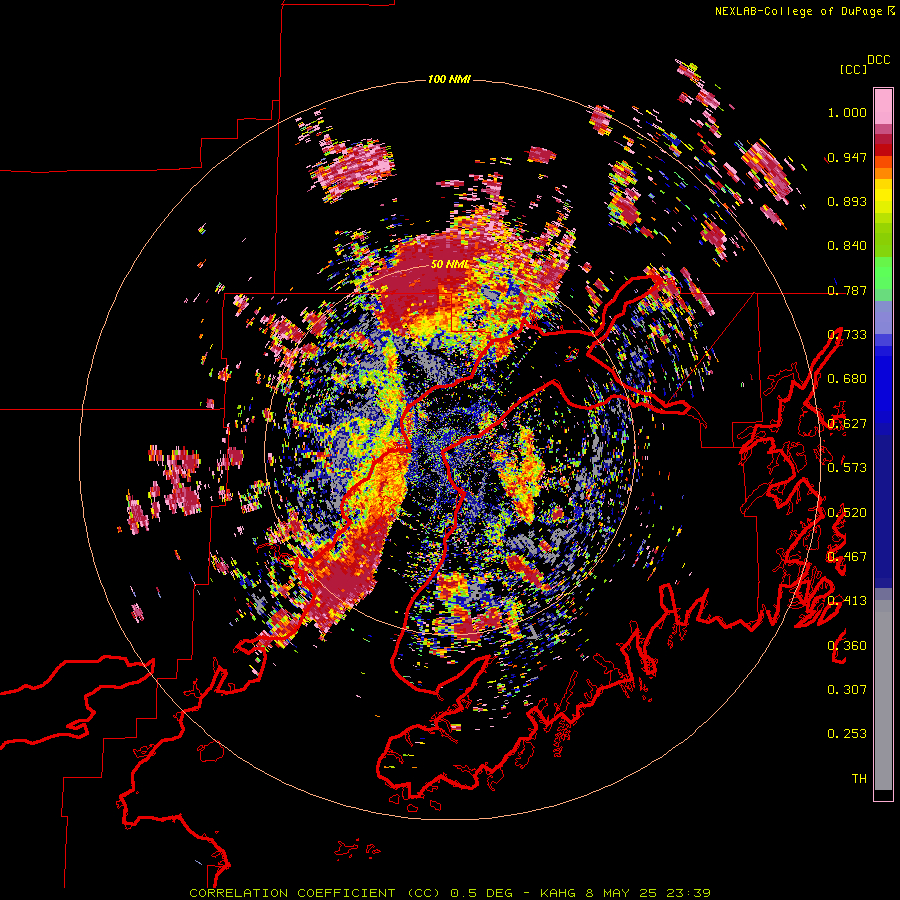Click the 0.893 legend value

tap(847, 201)
